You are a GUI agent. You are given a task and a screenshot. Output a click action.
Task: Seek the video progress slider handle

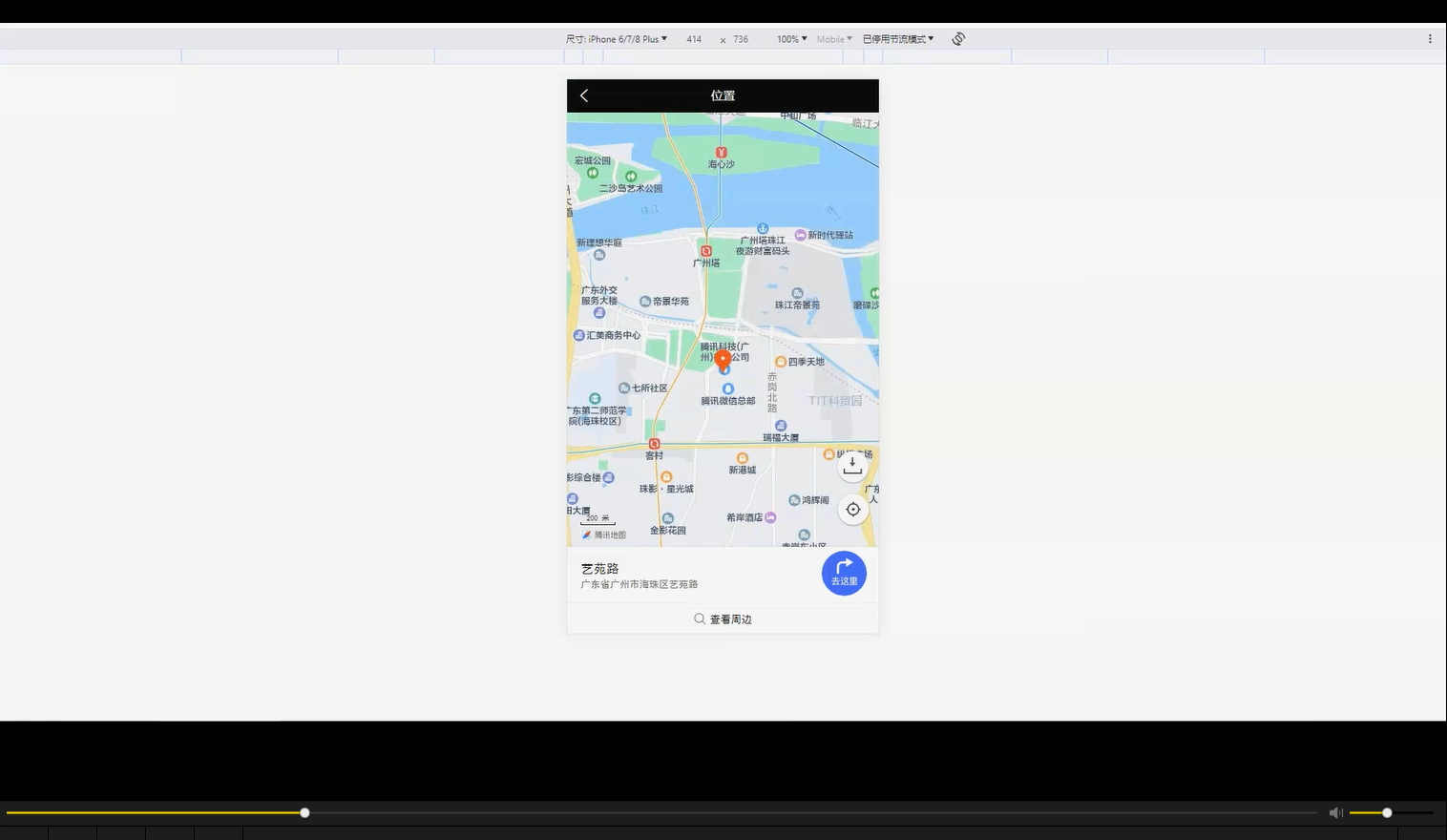pyautogui.click(x=304, y=813)
